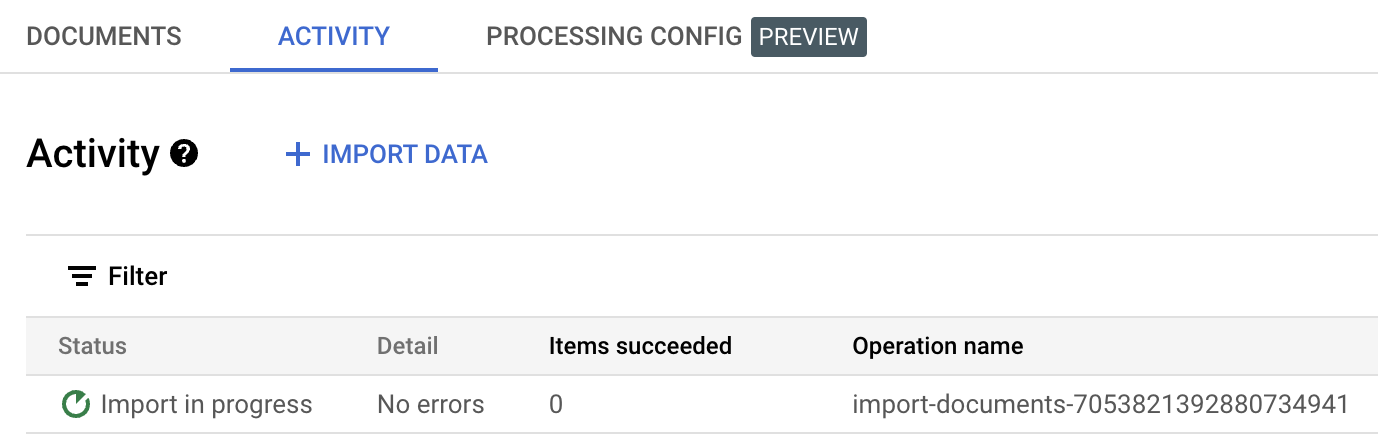Select the Activity tab
Image resolution: width=1378 pixels, height=448 pixels.
pos(334,37)
